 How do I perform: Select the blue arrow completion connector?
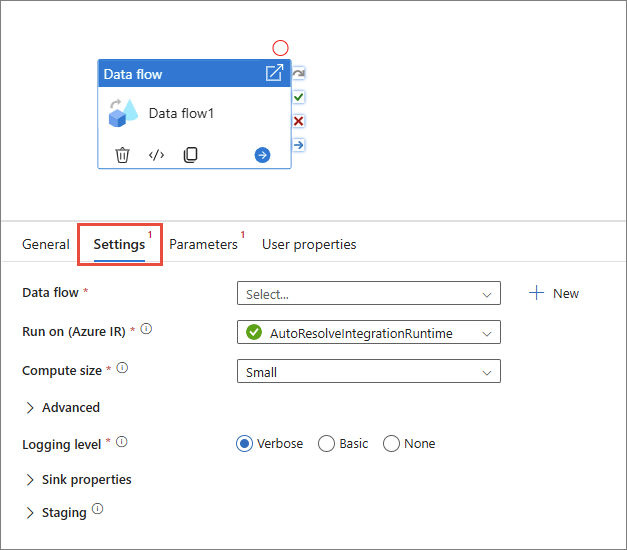(x=299, y=144)
